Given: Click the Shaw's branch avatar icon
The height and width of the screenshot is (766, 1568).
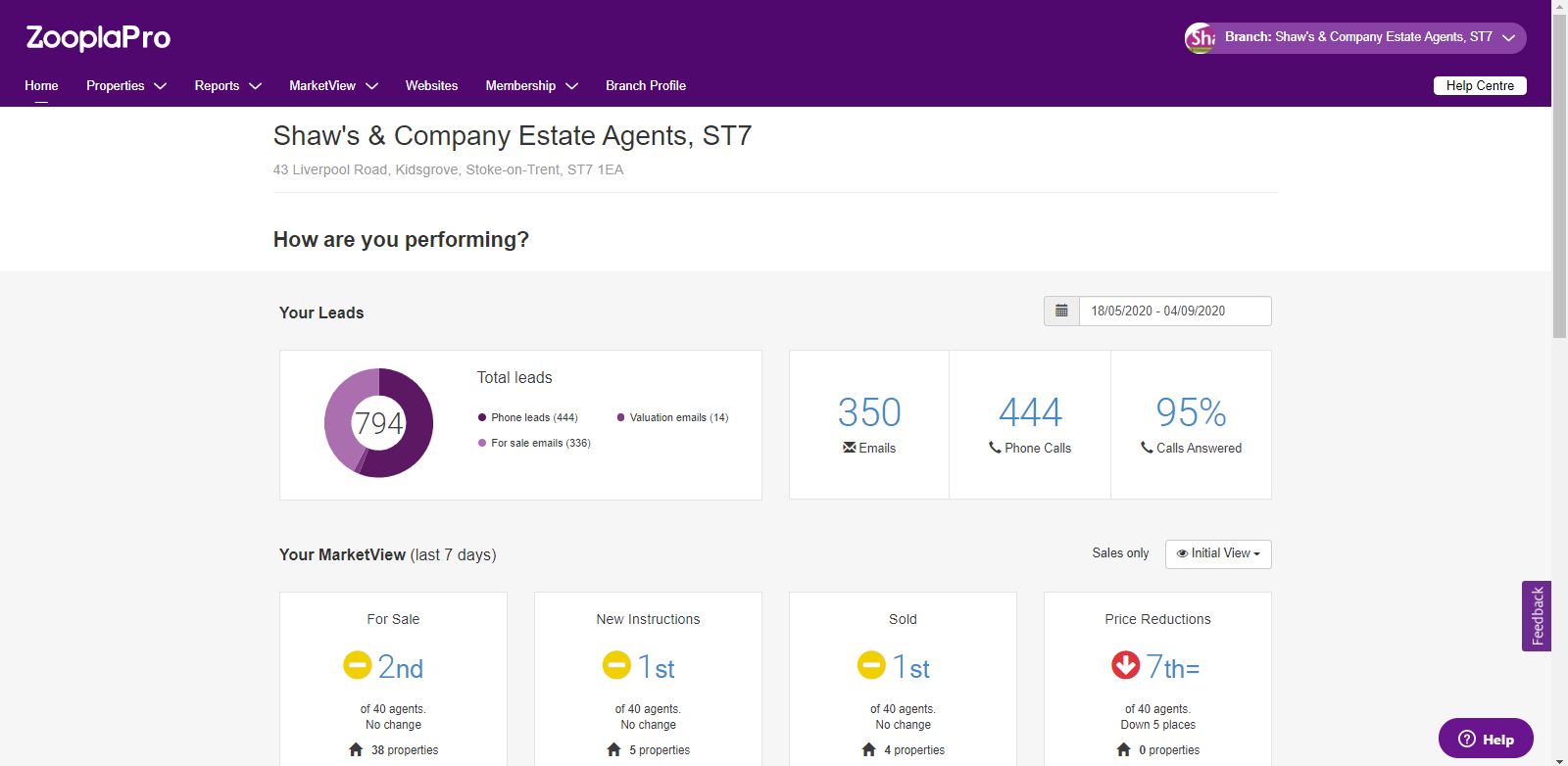Looking at the screenshot, I should coord(1200,38).
